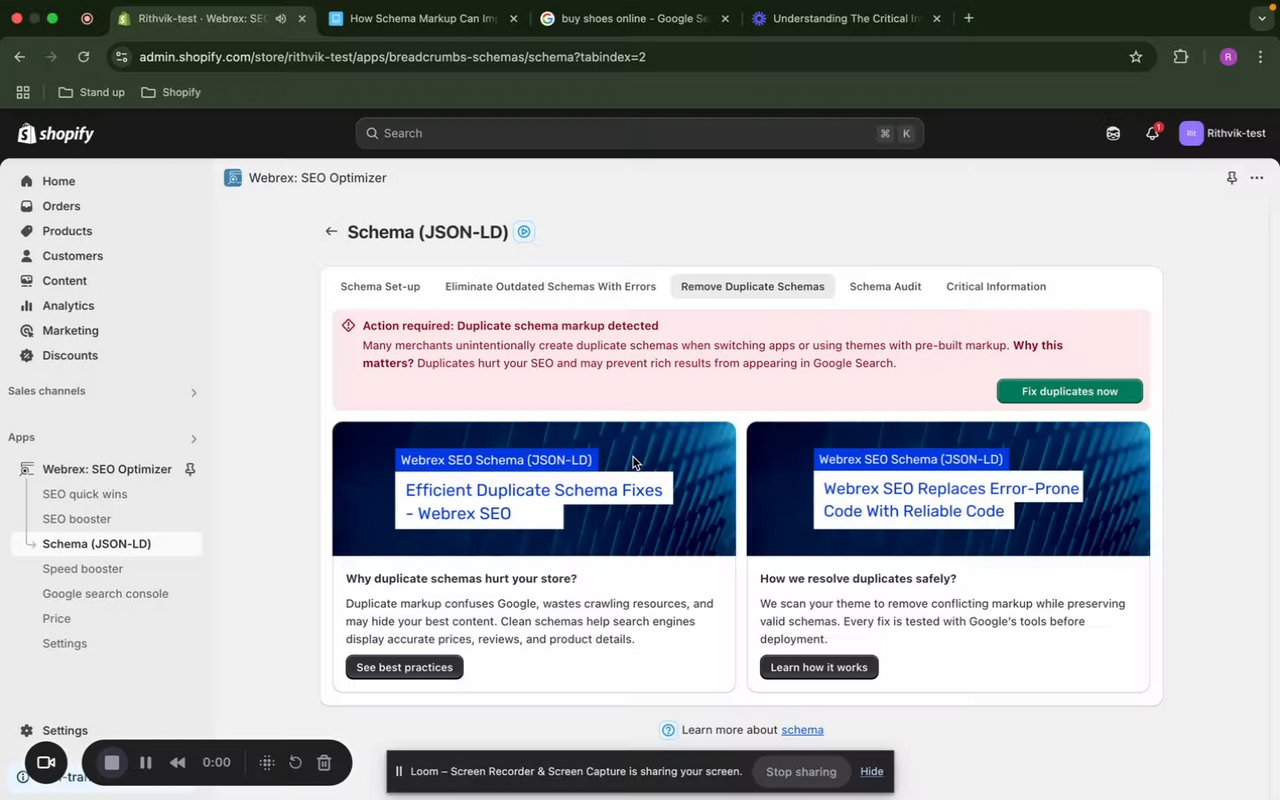Open Price in the Webrex sidebar
This screenshot has height=800, width=1280.
click(x=57, y=619)
